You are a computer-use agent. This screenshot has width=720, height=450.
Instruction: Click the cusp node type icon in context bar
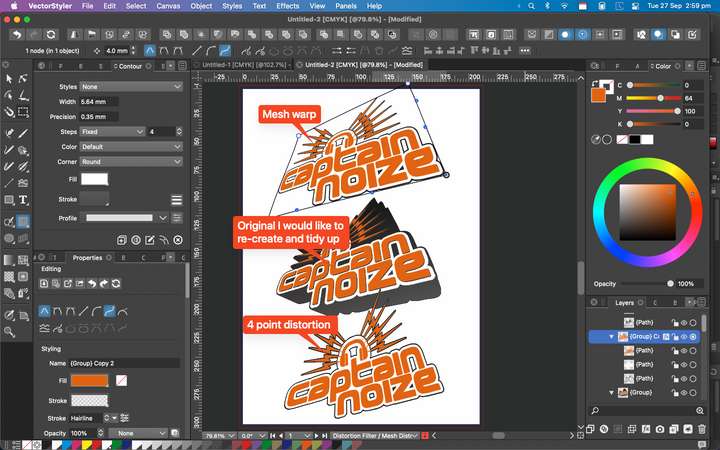coord(150,51)
